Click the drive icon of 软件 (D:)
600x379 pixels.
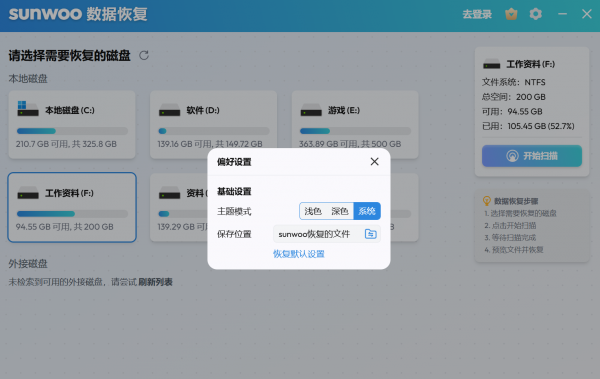(170, 110)
